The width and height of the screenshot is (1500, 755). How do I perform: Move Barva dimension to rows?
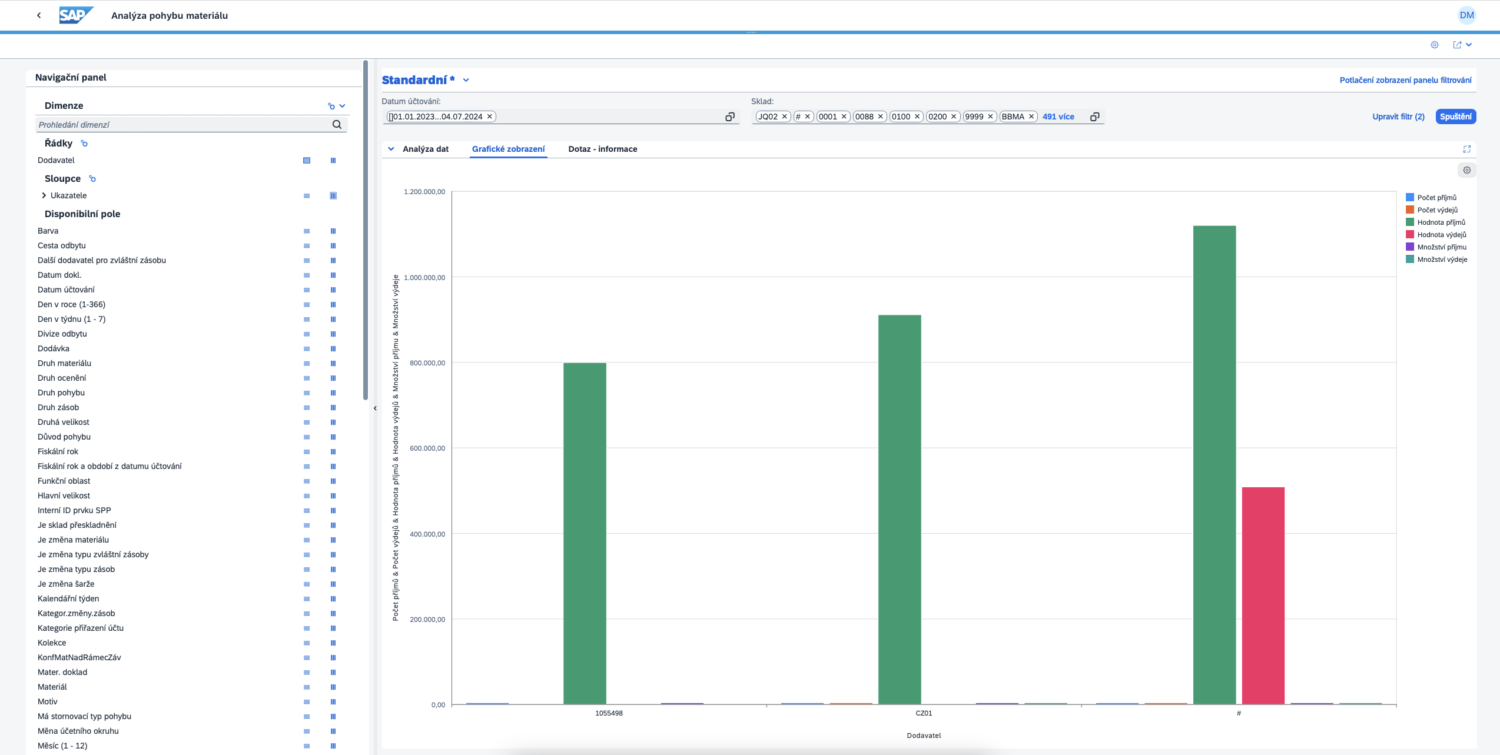point(307,231)
